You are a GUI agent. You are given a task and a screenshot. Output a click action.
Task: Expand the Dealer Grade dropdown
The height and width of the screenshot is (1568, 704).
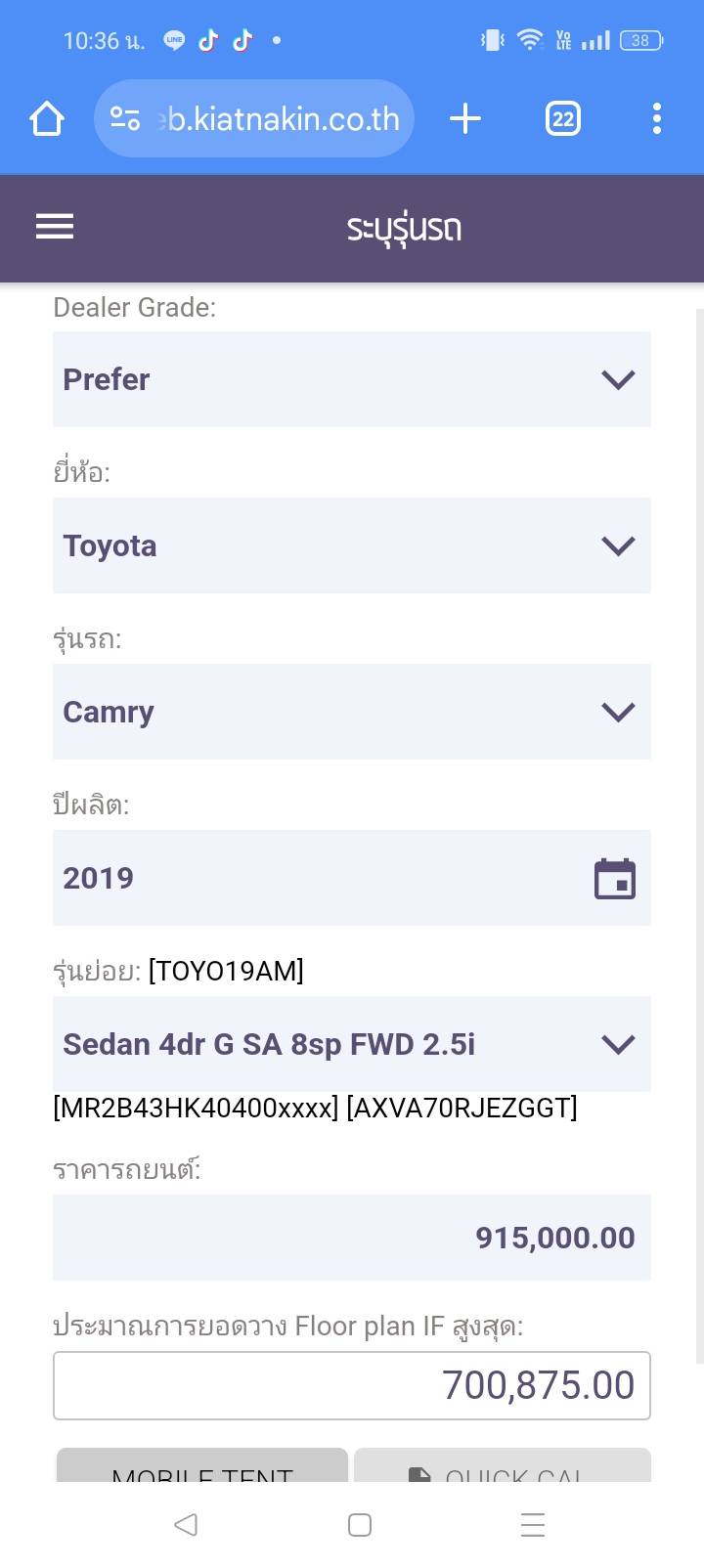[x=352, y=379]
